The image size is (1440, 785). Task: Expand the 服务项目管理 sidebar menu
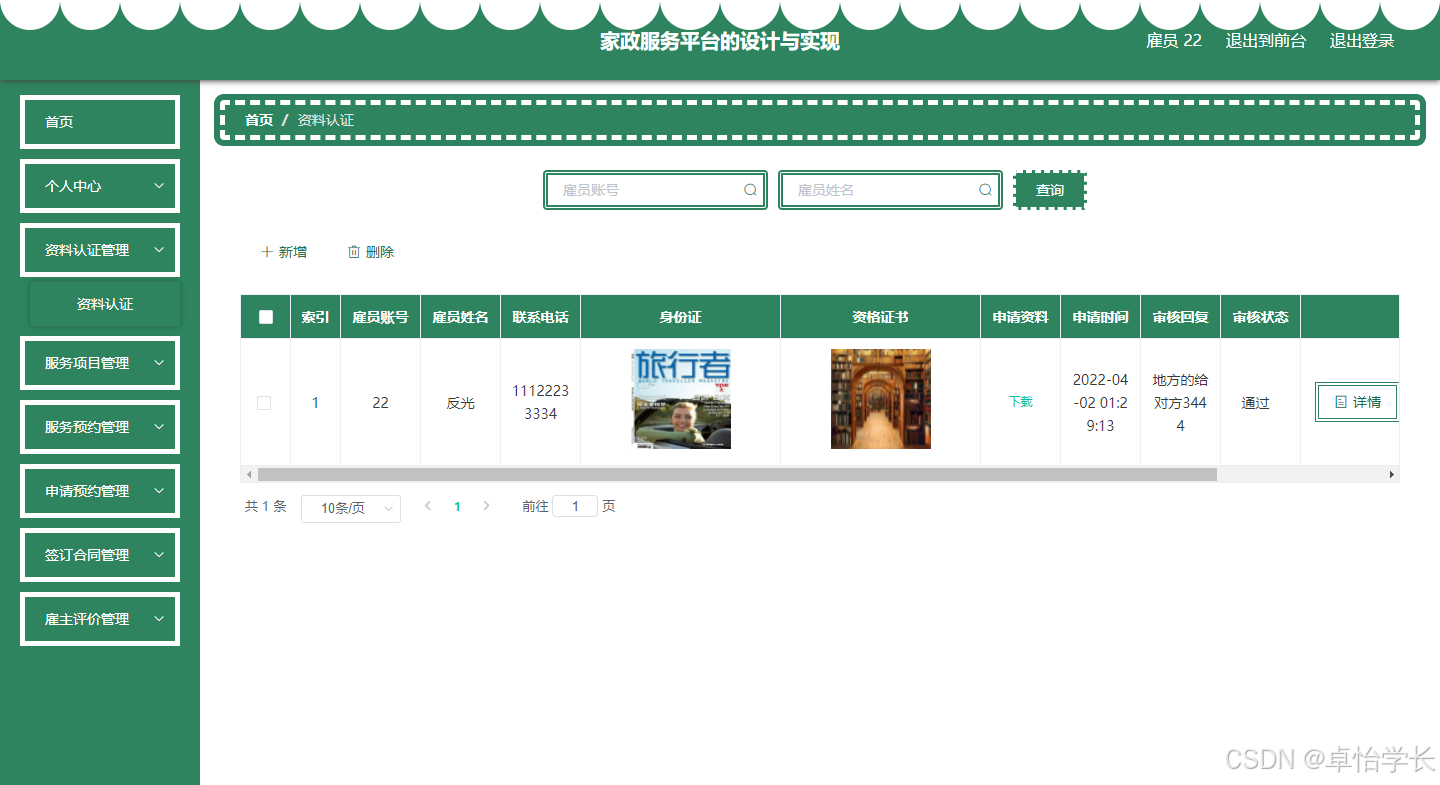coord(100,363)
